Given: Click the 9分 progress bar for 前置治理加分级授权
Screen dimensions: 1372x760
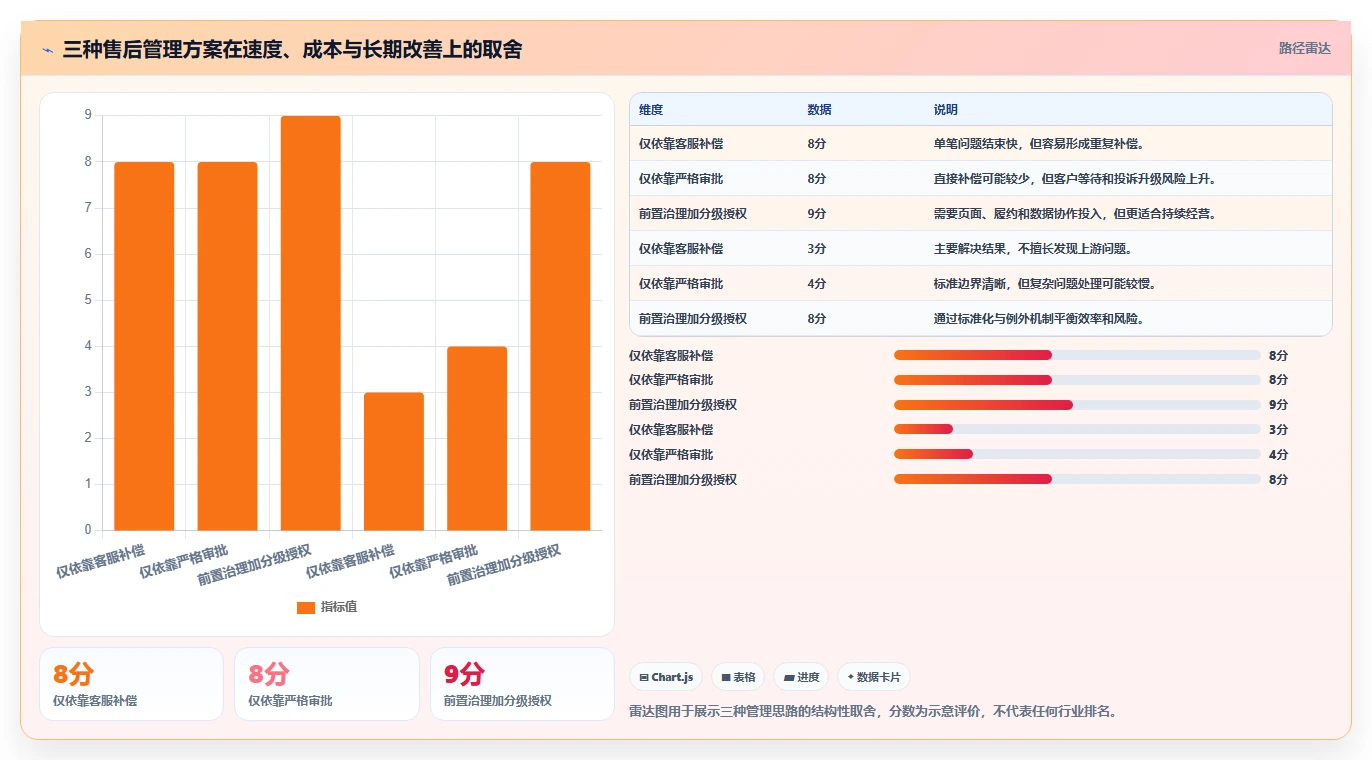Looking at the screenshot, I should click(x=1077, y=405).
